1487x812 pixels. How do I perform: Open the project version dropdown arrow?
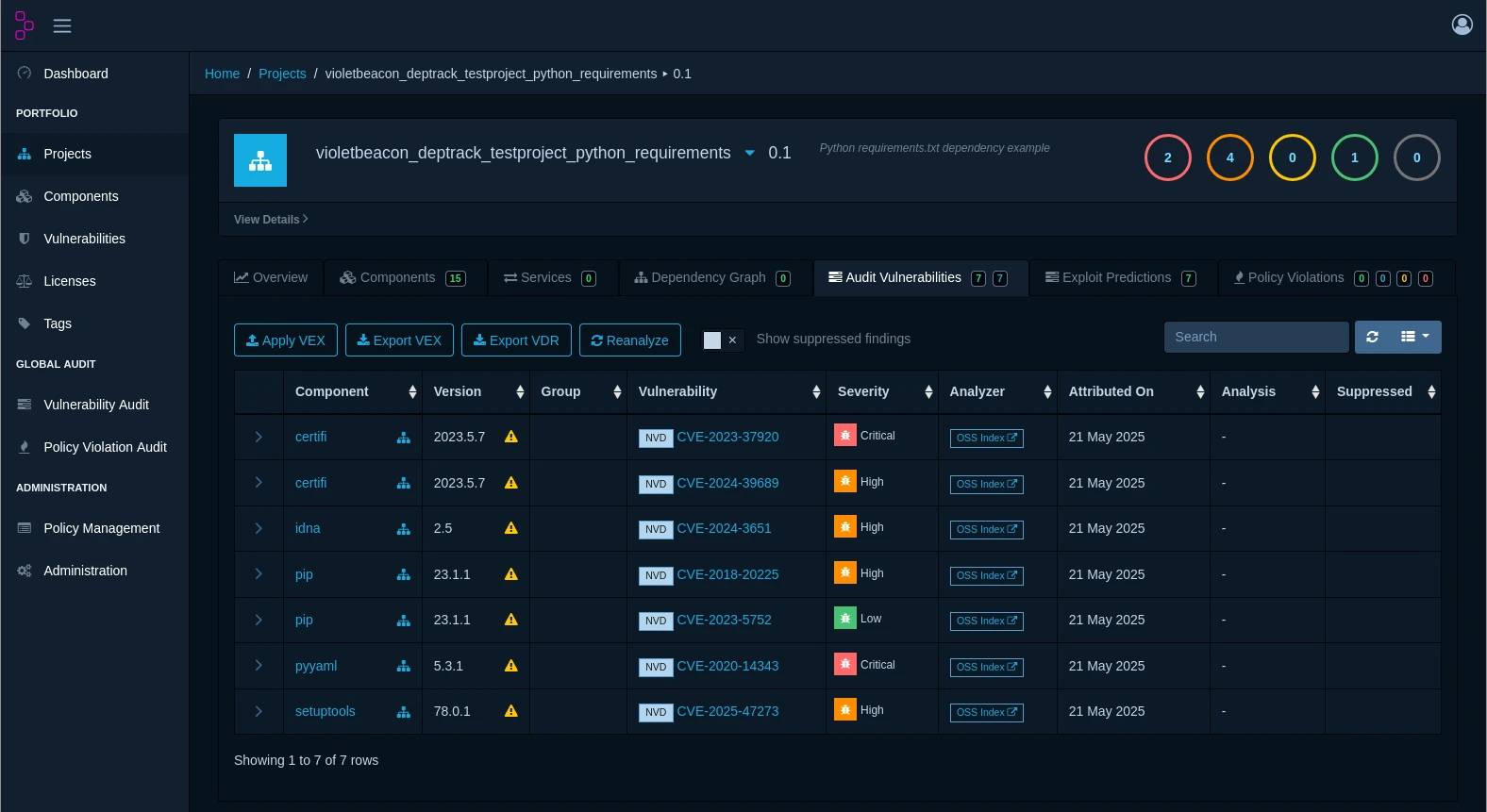750,153
